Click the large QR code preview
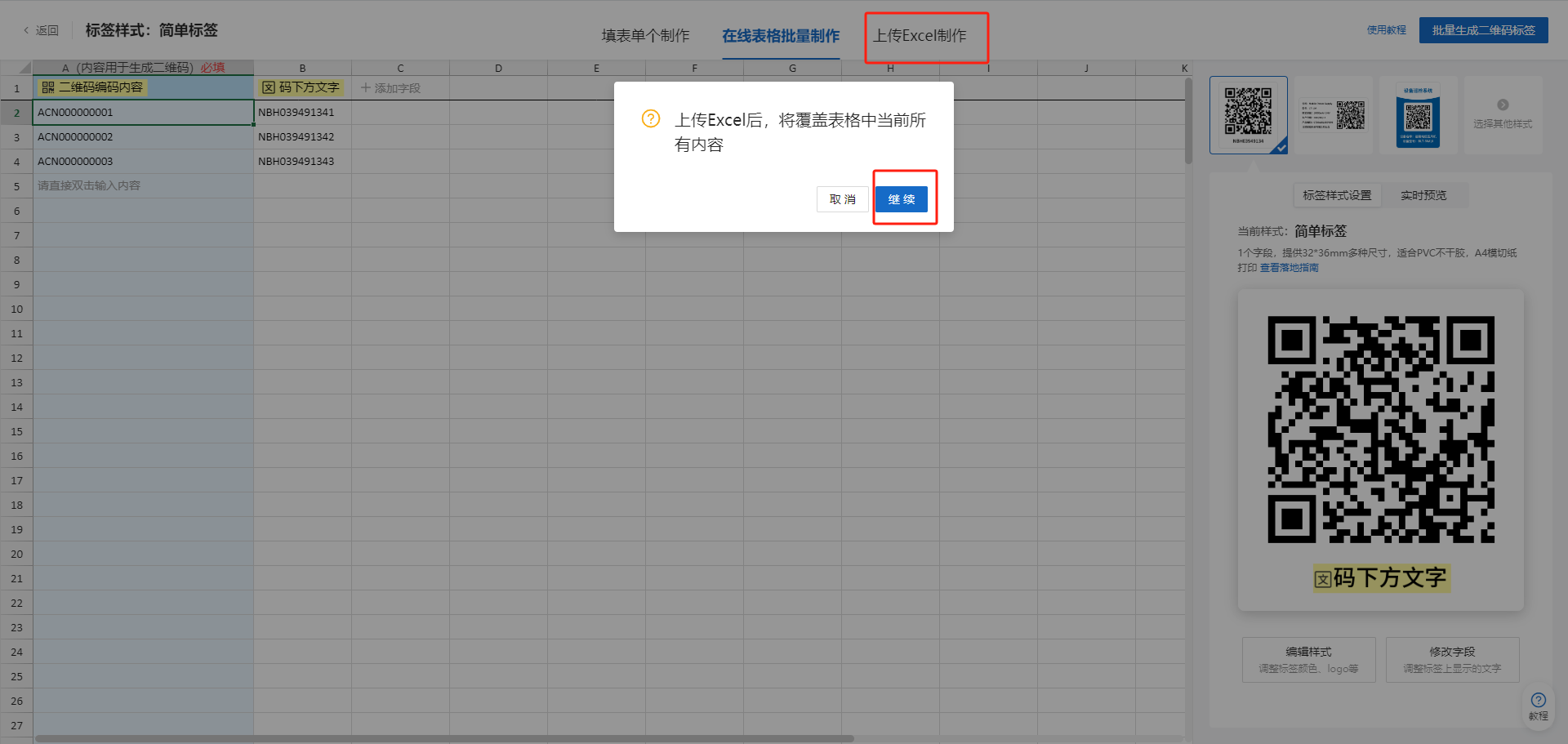 coord(1381,430)
